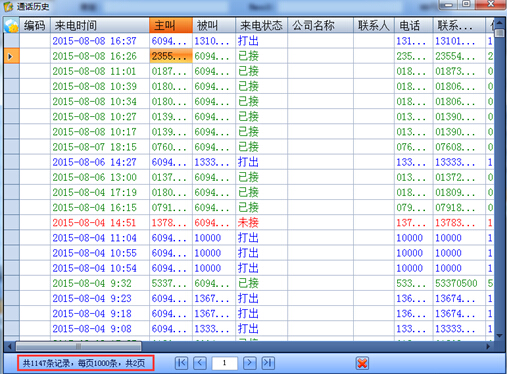Screen dimensions: 507x374
Task: Sort by 被叫 column header
Action: tap(214, 26)
